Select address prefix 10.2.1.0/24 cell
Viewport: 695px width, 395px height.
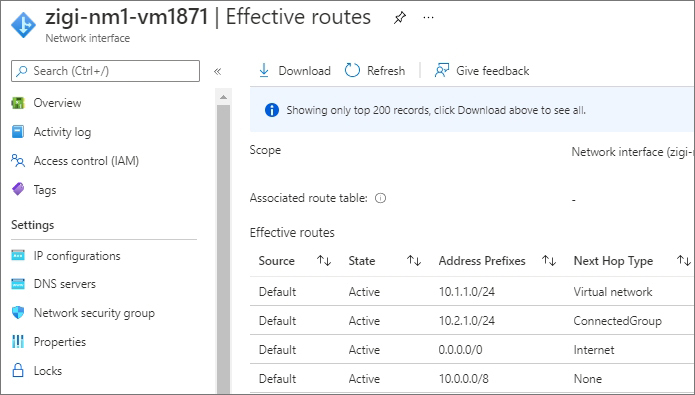pyautogui.click(x=467, y=321)
